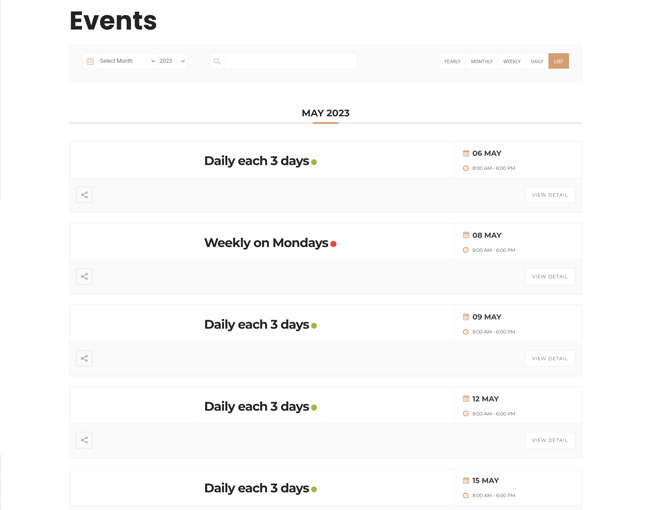This screenshot has width=646, height=510.
Task: Open the 2023 year dropdown
Action: pyautogui.click(x=172, y=61)
